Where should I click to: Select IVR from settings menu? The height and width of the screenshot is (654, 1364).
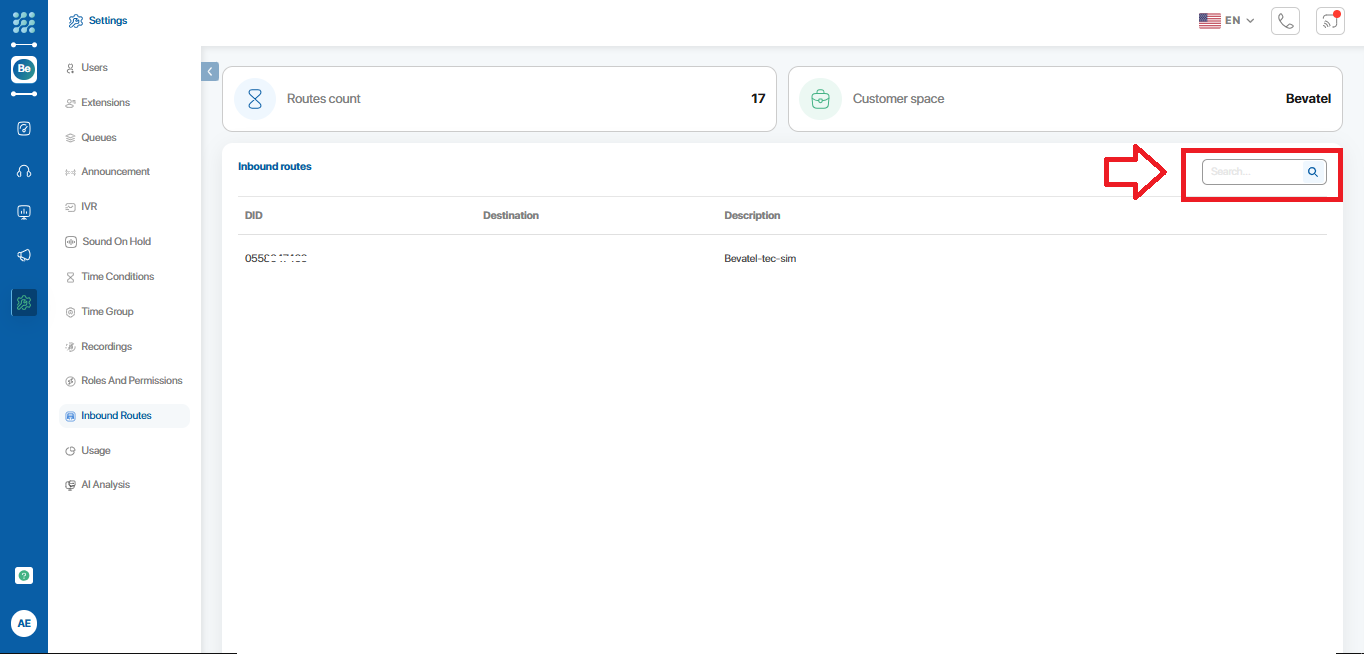[x=89, y=207]
